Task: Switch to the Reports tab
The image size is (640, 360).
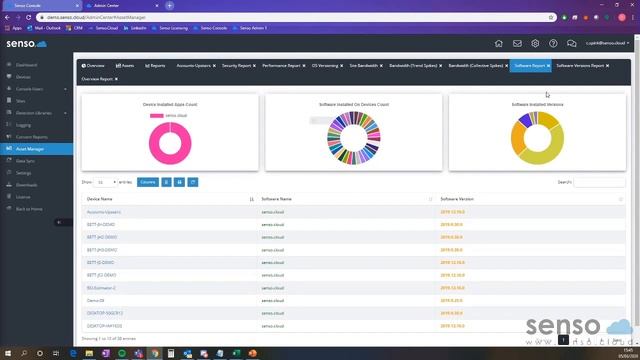Action: pyautogui.click(x=155, y=66)
